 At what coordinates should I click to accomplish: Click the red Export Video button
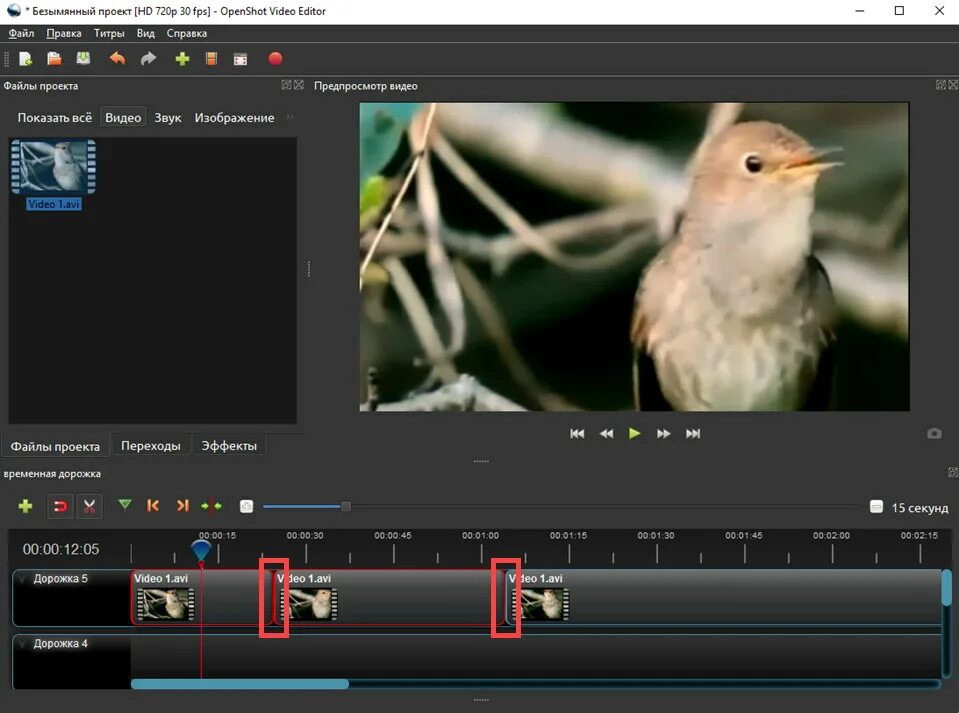click(x=275, y=59)
